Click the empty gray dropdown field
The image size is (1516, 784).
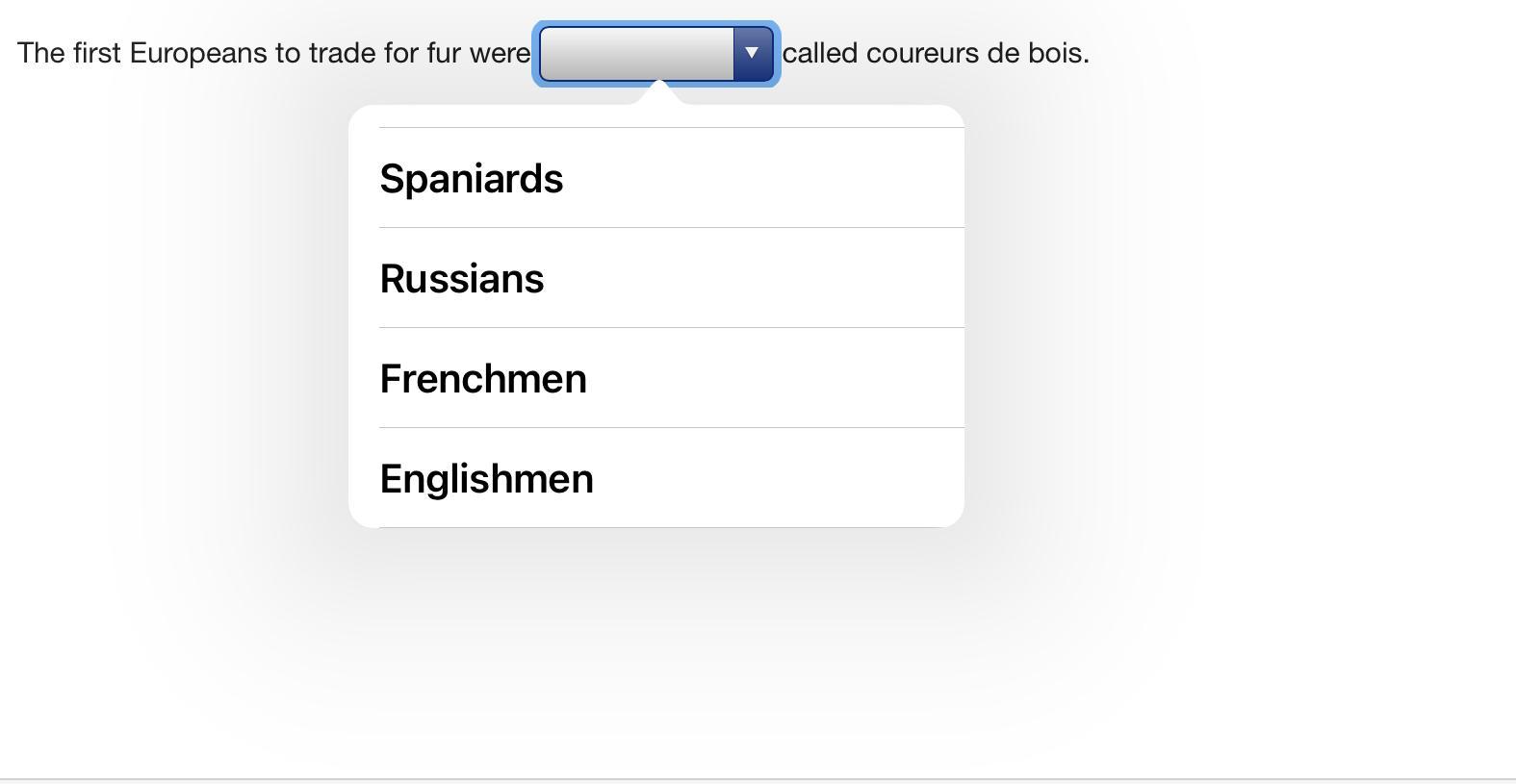(x=637, y=53)
